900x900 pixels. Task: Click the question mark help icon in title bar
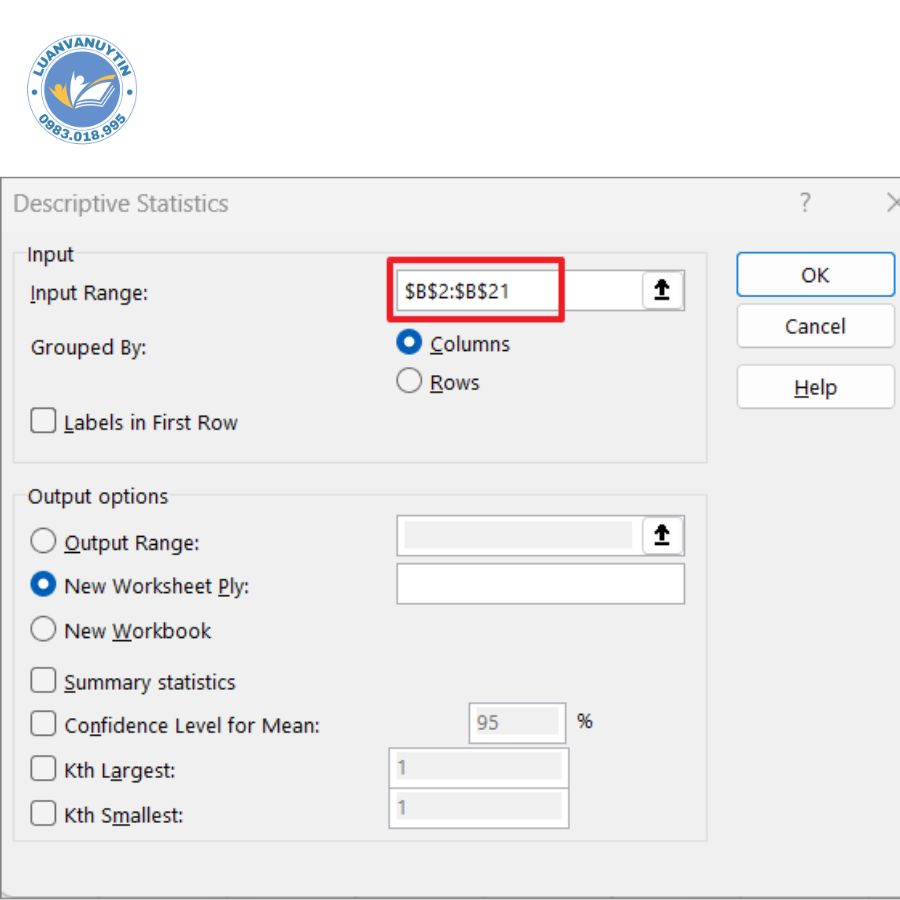(x=805, y=203)
